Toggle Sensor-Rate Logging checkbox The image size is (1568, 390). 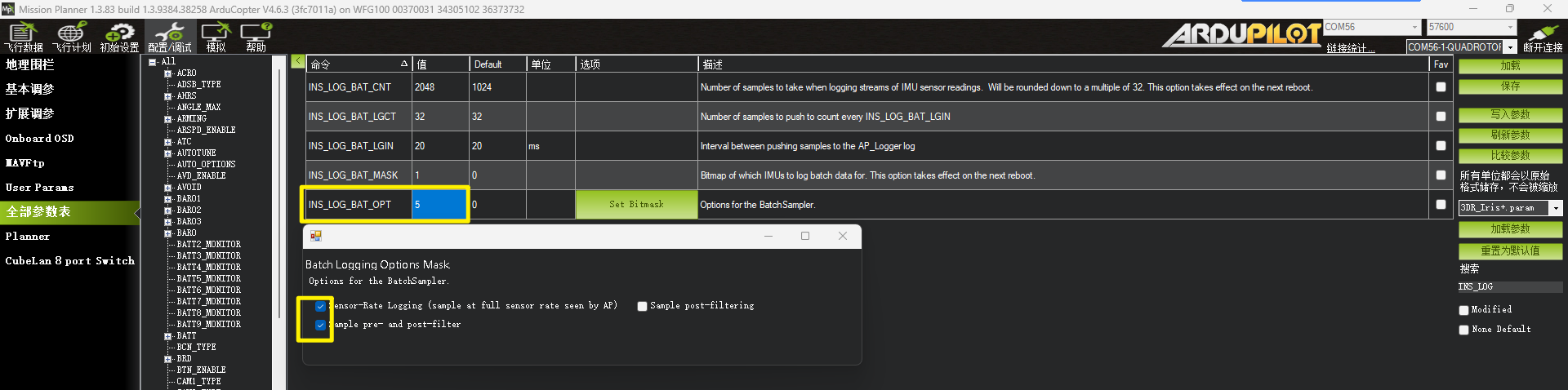320,307
